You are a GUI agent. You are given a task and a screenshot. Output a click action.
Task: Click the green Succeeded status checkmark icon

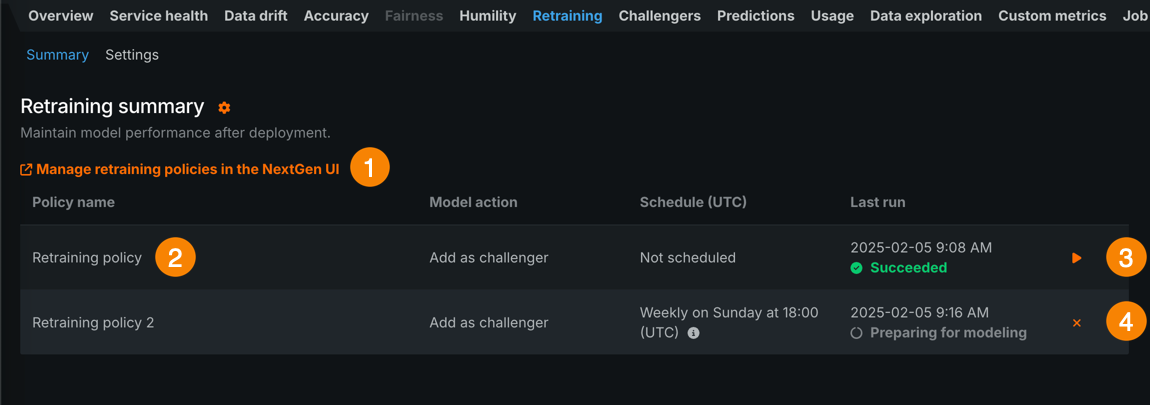click(x=856, y=268)
